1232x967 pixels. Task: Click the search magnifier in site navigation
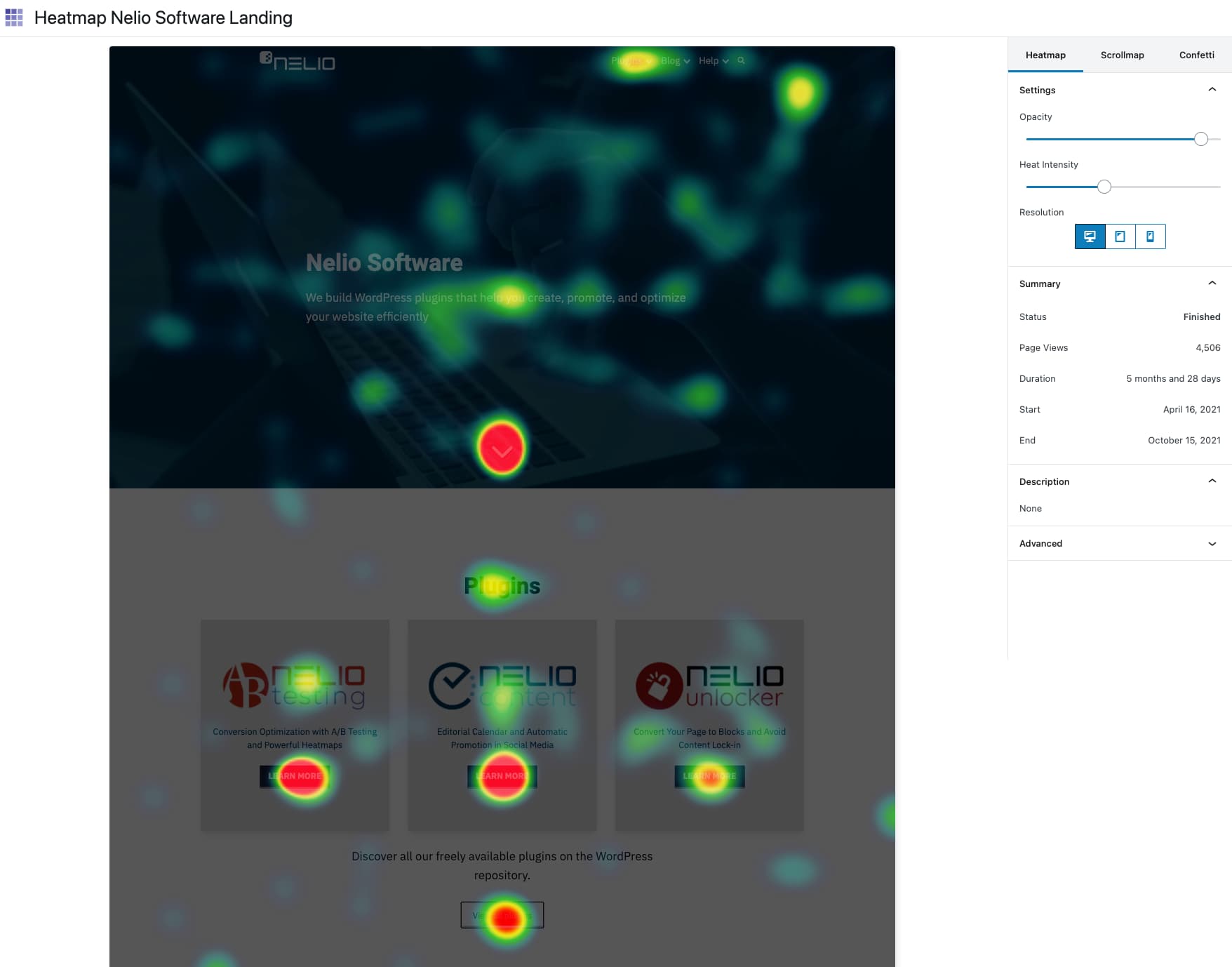coord(741,61)
